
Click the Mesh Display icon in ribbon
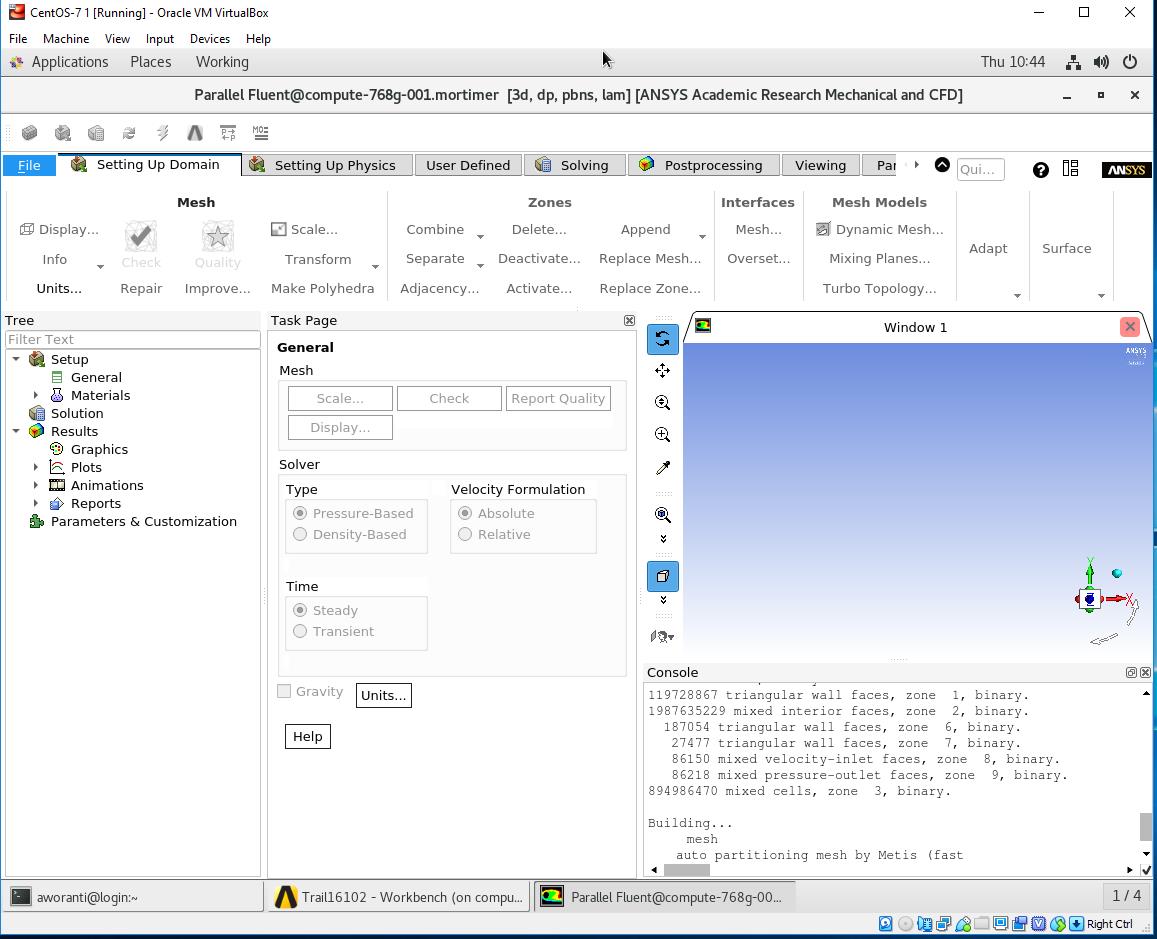pyautogui.click(x=27, y=229)
